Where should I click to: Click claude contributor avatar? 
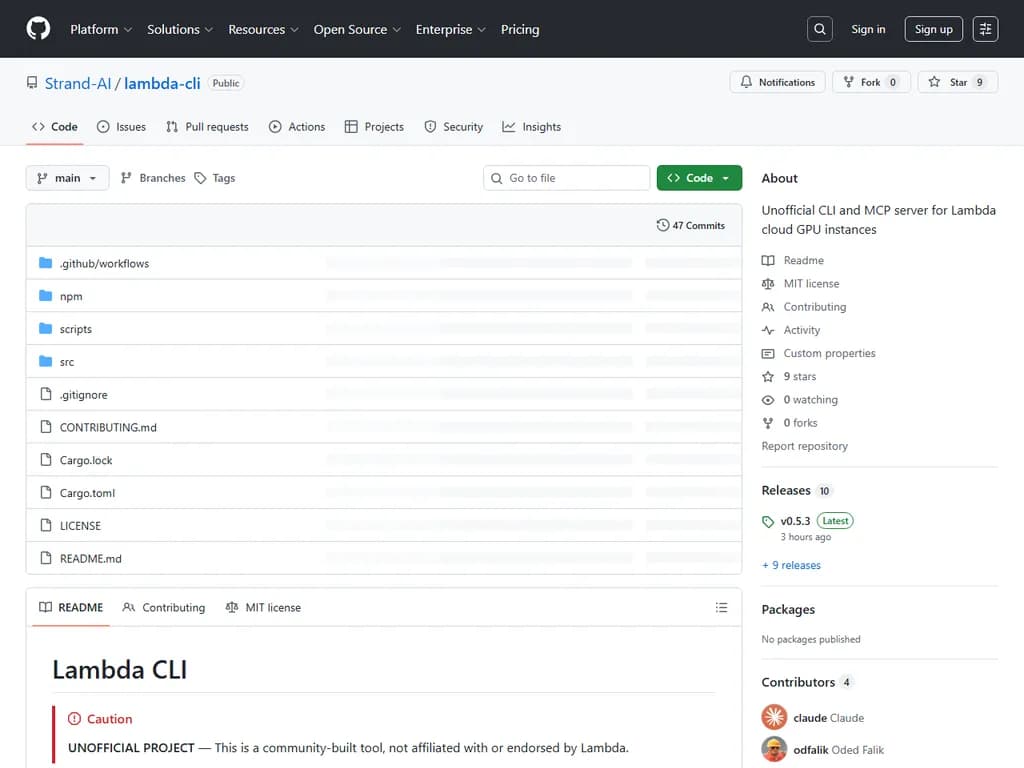tap(774, 717)
